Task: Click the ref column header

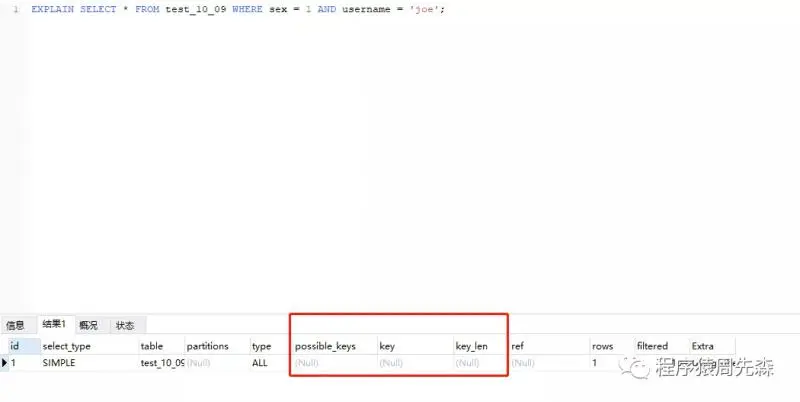Action: (x=549, y=346)
